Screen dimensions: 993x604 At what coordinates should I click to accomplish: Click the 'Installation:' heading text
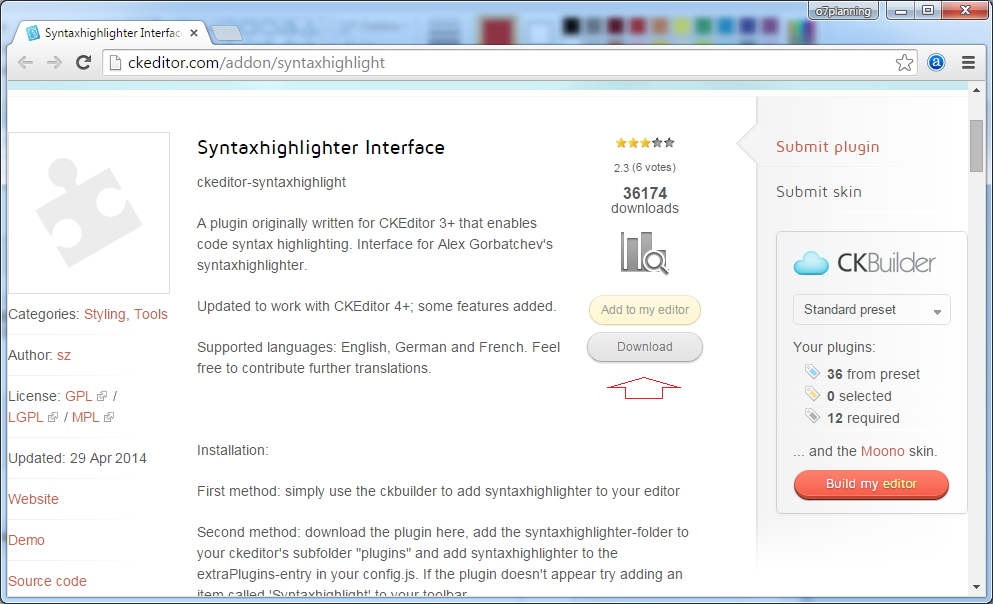pos(232,450)
